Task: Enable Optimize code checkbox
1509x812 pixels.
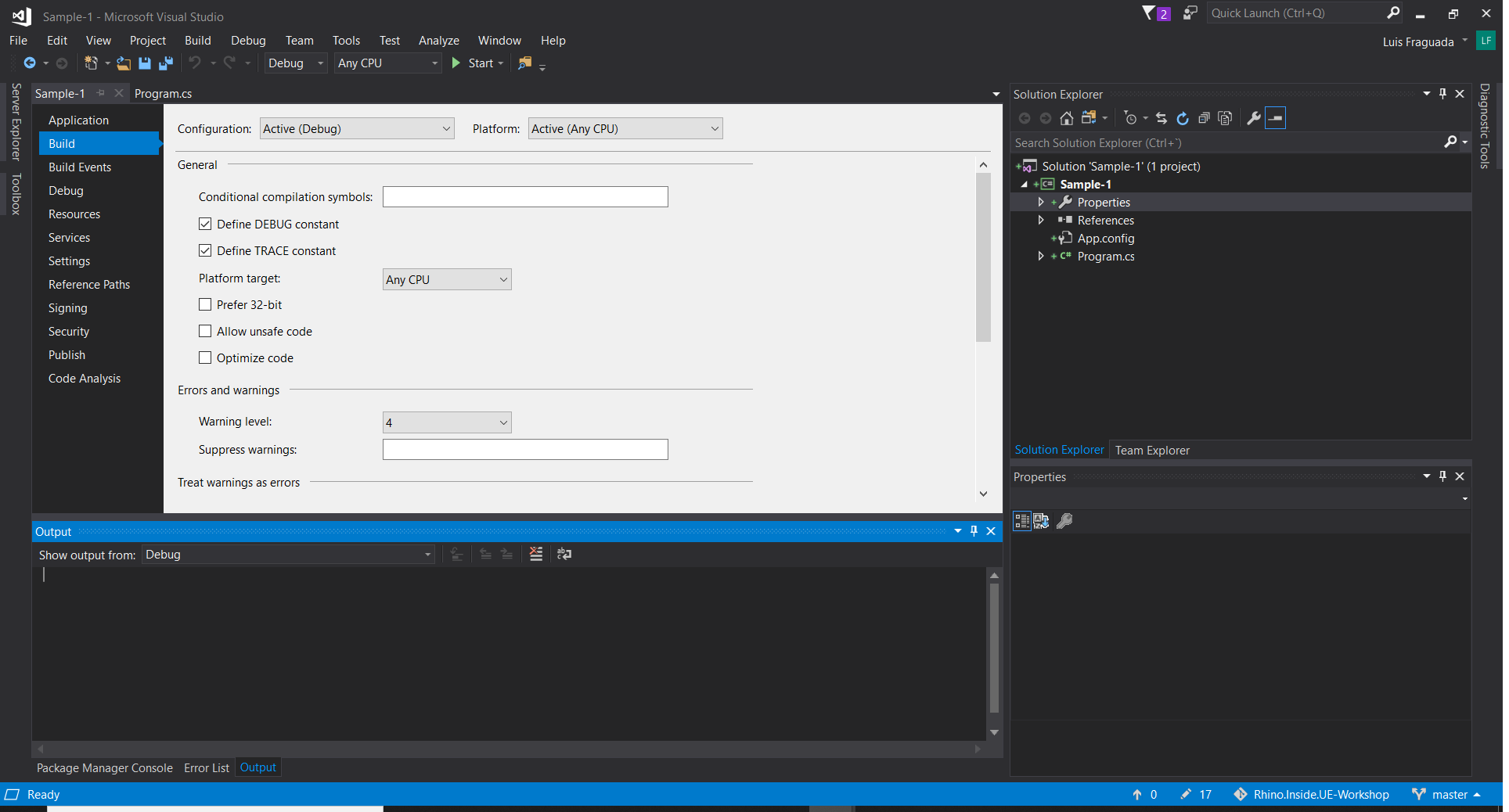Action: click(205, 358)
